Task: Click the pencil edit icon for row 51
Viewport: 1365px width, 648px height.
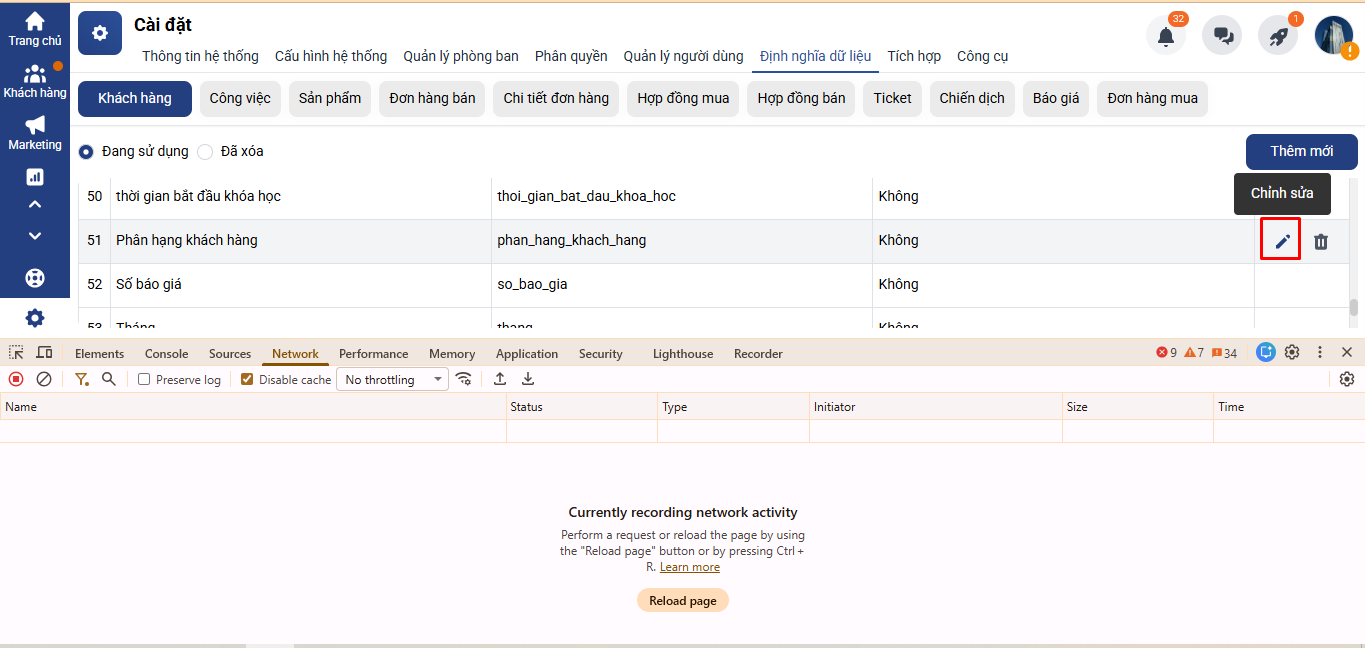Action: pos(1282,241)
